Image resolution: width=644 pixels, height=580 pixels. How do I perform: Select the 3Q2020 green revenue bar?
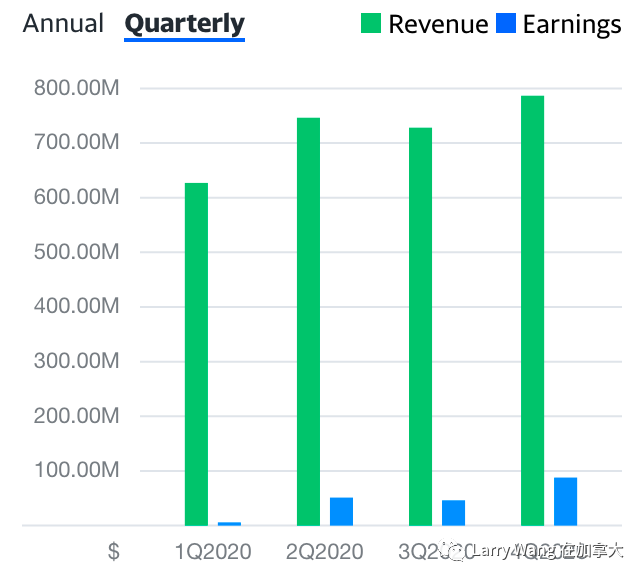tap(421, 327)
